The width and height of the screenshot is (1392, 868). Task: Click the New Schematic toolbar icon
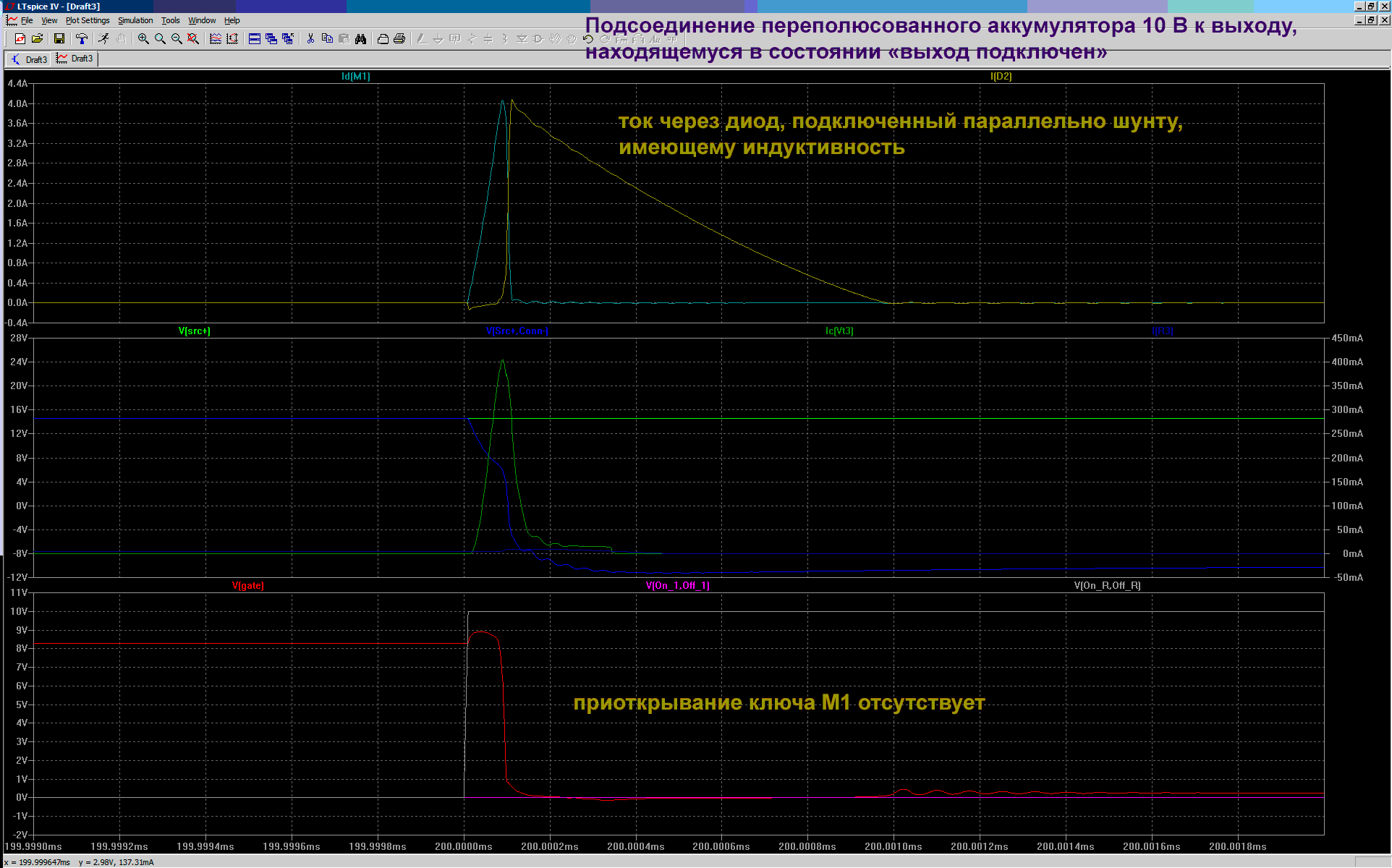[20, 38]
